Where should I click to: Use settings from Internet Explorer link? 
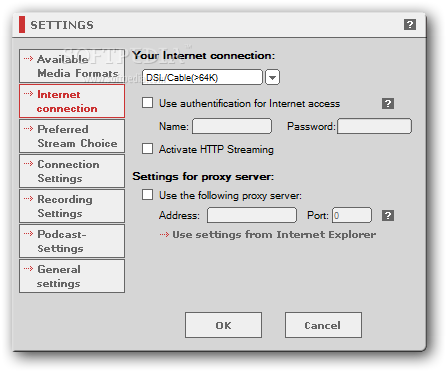(268, 235)
